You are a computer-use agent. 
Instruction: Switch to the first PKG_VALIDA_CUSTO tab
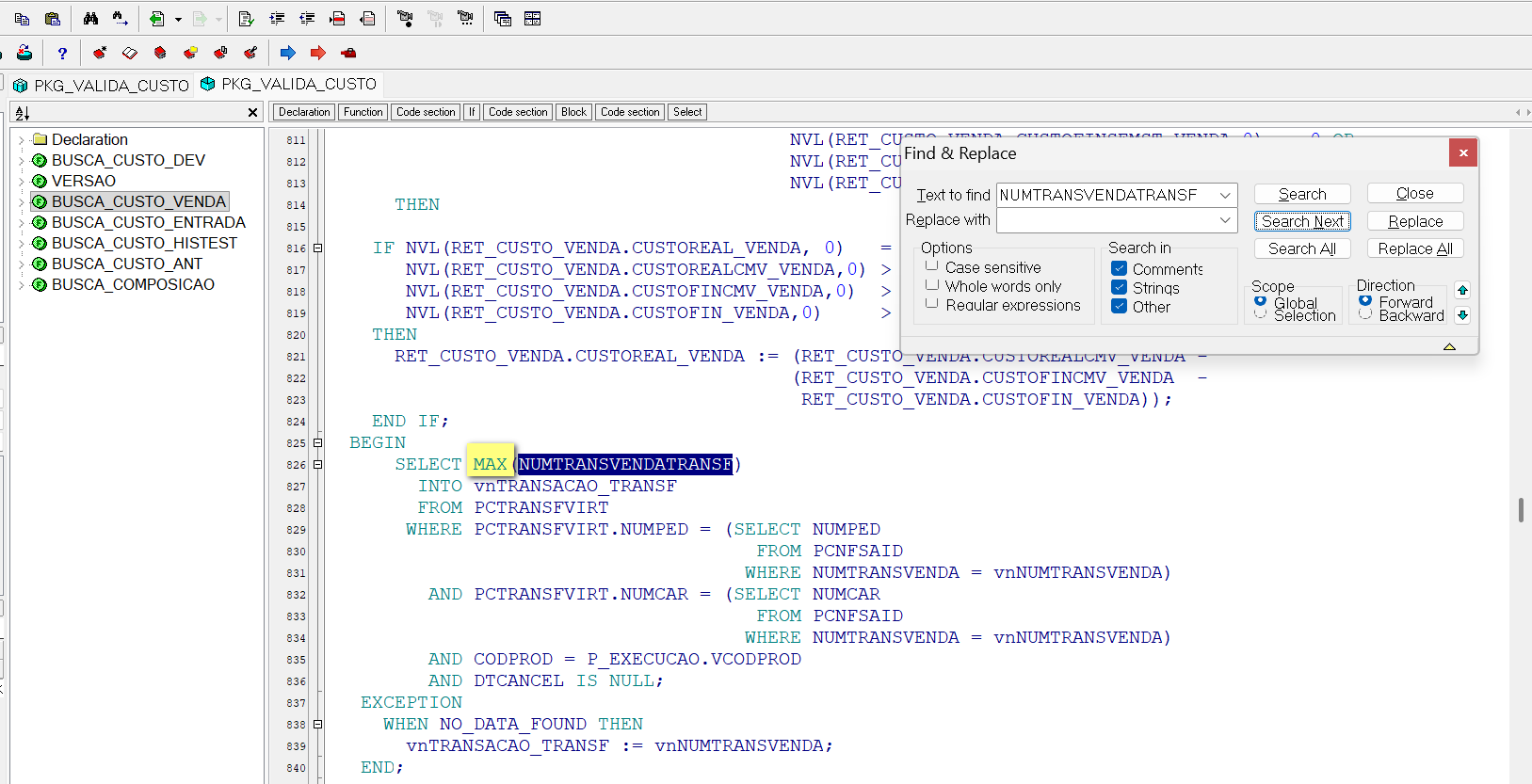pyautogui.click(x=102, y=86)
